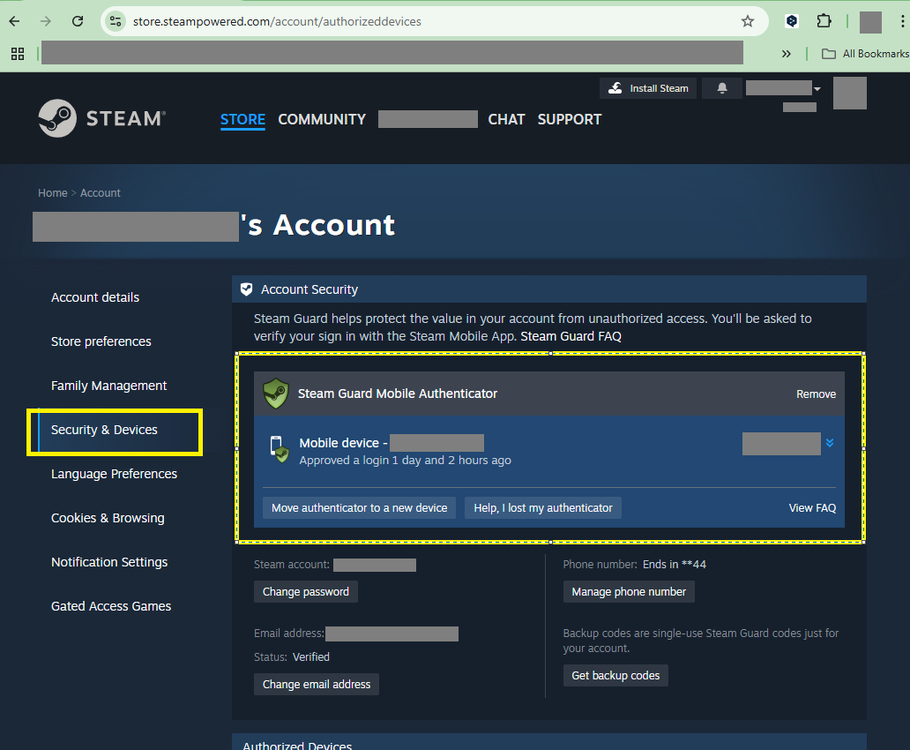Select Security & Devices in sidebar
This screenshot has height=750, width=910.
105,430
